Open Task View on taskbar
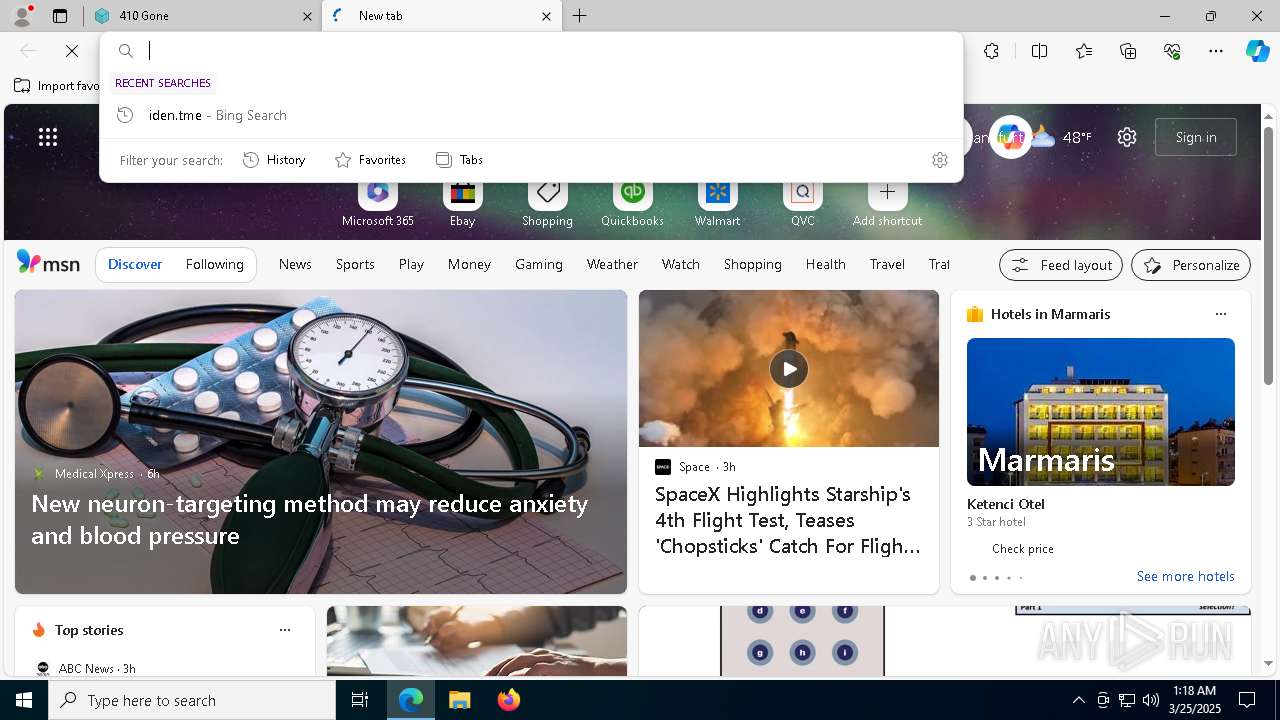Screen dimensions: 1280x720 360,700
